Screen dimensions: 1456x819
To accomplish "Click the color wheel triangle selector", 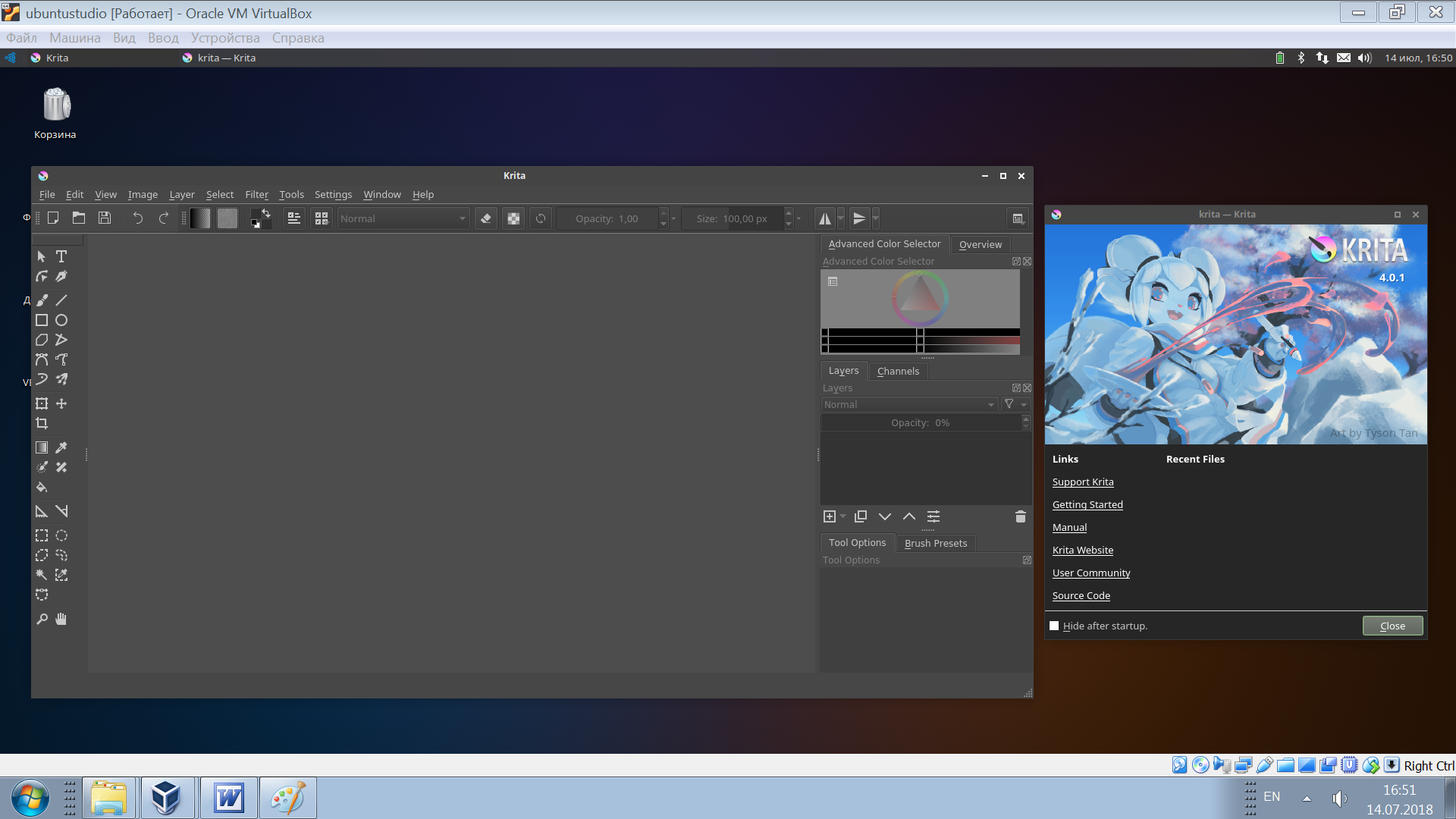I will point(919,297).
